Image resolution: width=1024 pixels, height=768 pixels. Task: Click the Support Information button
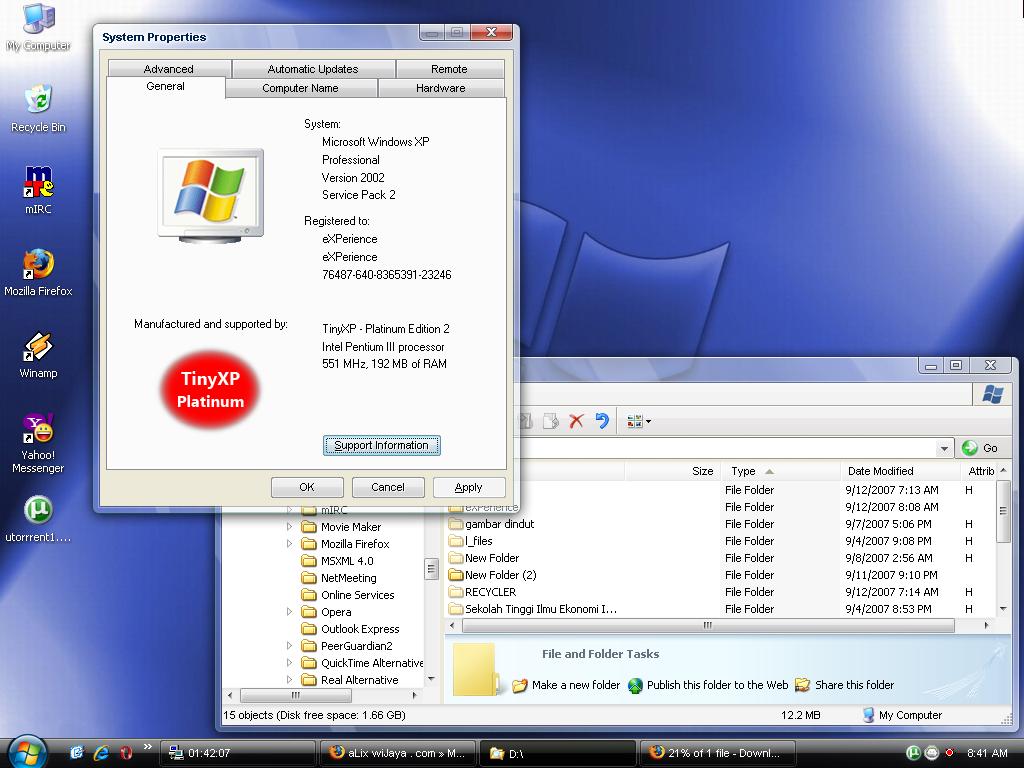(381, 445)
